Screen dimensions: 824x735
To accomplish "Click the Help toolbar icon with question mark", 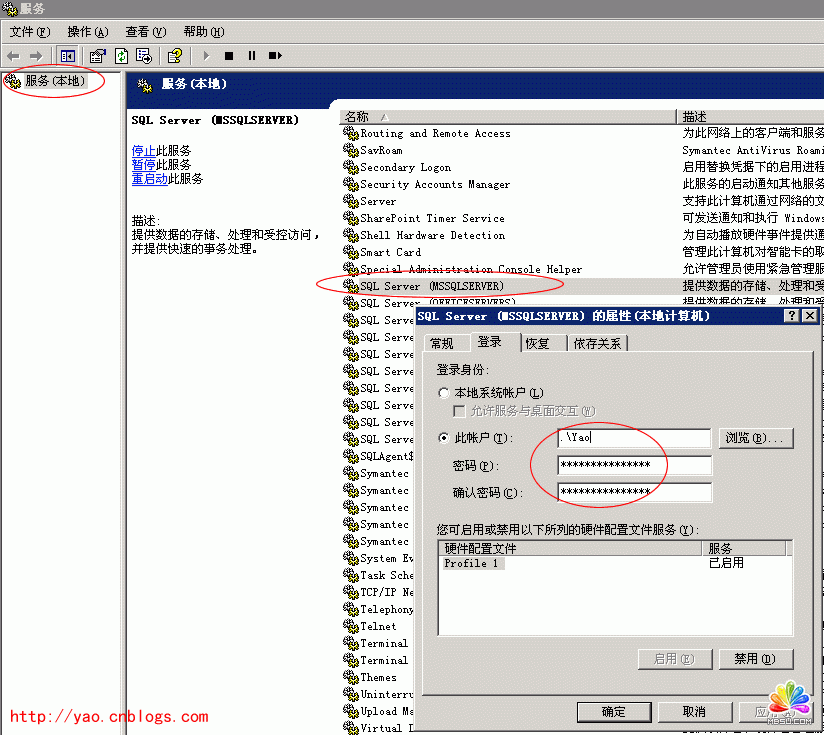I will click(175, 56).
